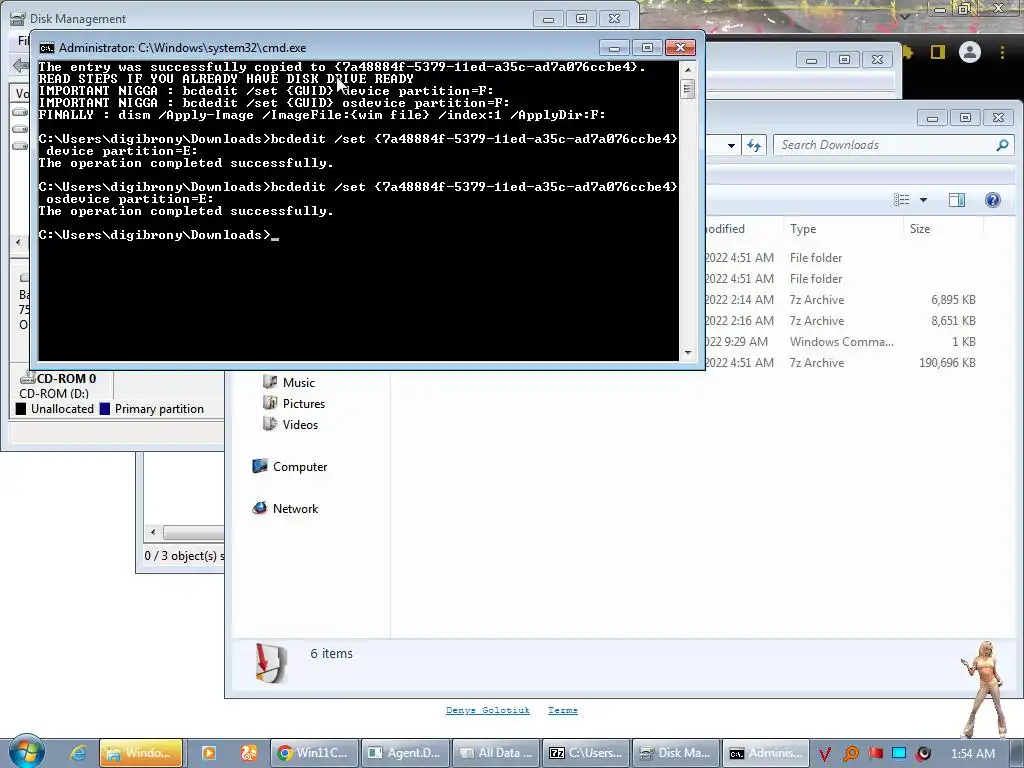Image resolution: width=1024 pixels, height=768 pixels.
Task: Open the Explorer view options dropdown arrow
Action: click(923, 200)
